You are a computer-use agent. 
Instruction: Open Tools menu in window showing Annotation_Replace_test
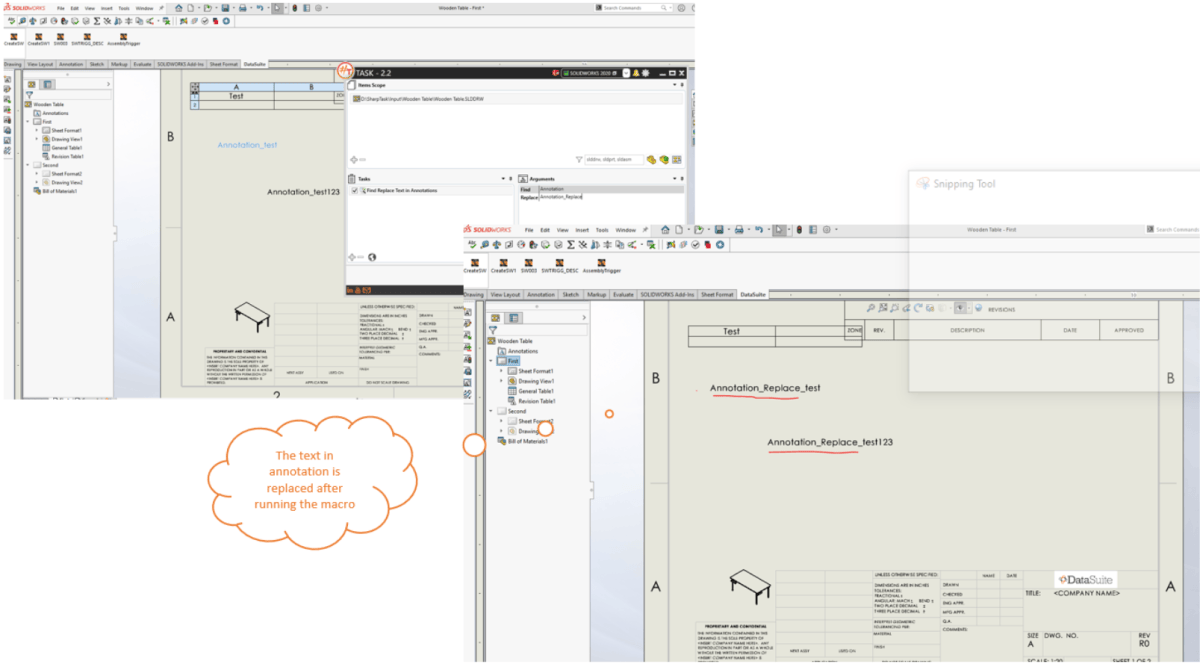click(x=602, y=229)
